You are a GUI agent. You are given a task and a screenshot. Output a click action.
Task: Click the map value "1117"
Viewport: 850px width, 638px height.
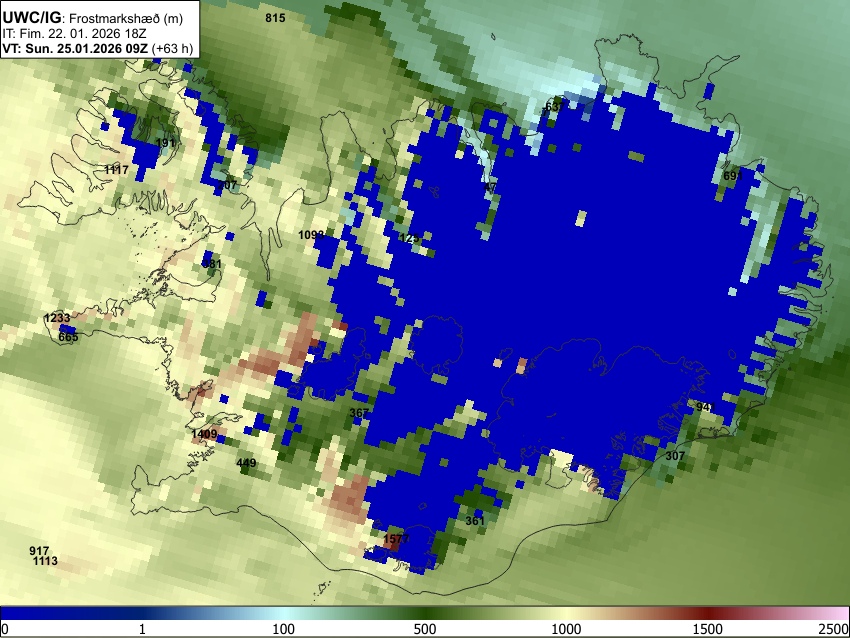click(117, 170)
